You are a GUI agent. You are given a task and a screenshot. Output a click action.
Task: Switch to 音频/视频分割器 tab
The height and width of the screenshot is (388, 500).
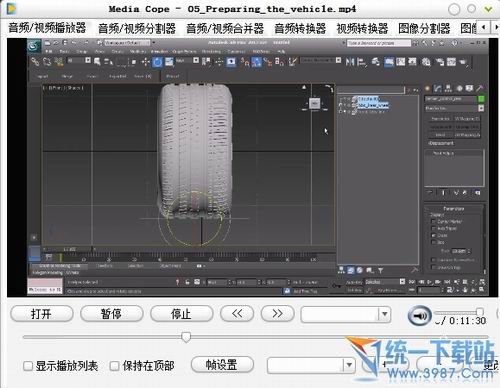[137, 28]
